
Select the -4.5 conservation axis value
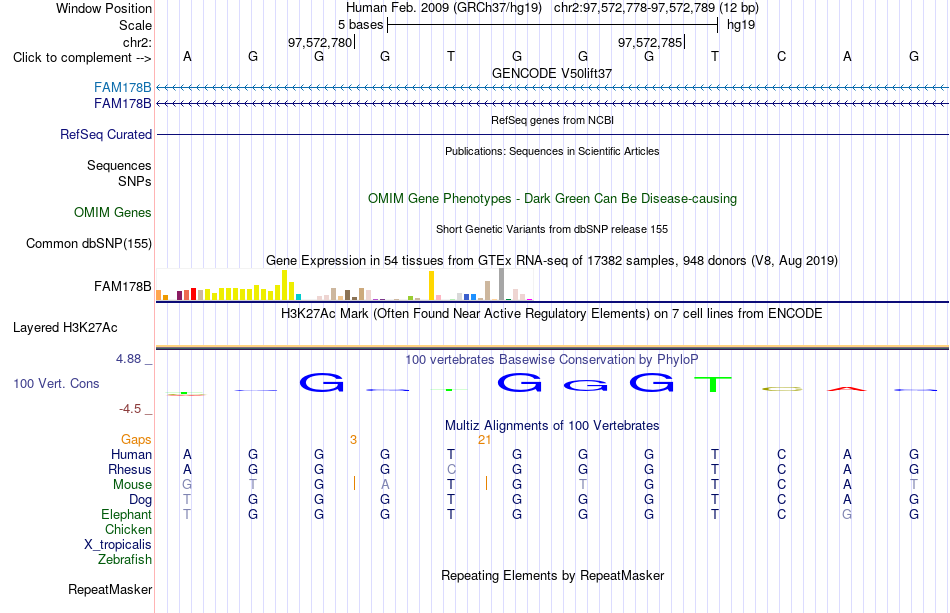point(130,409)
